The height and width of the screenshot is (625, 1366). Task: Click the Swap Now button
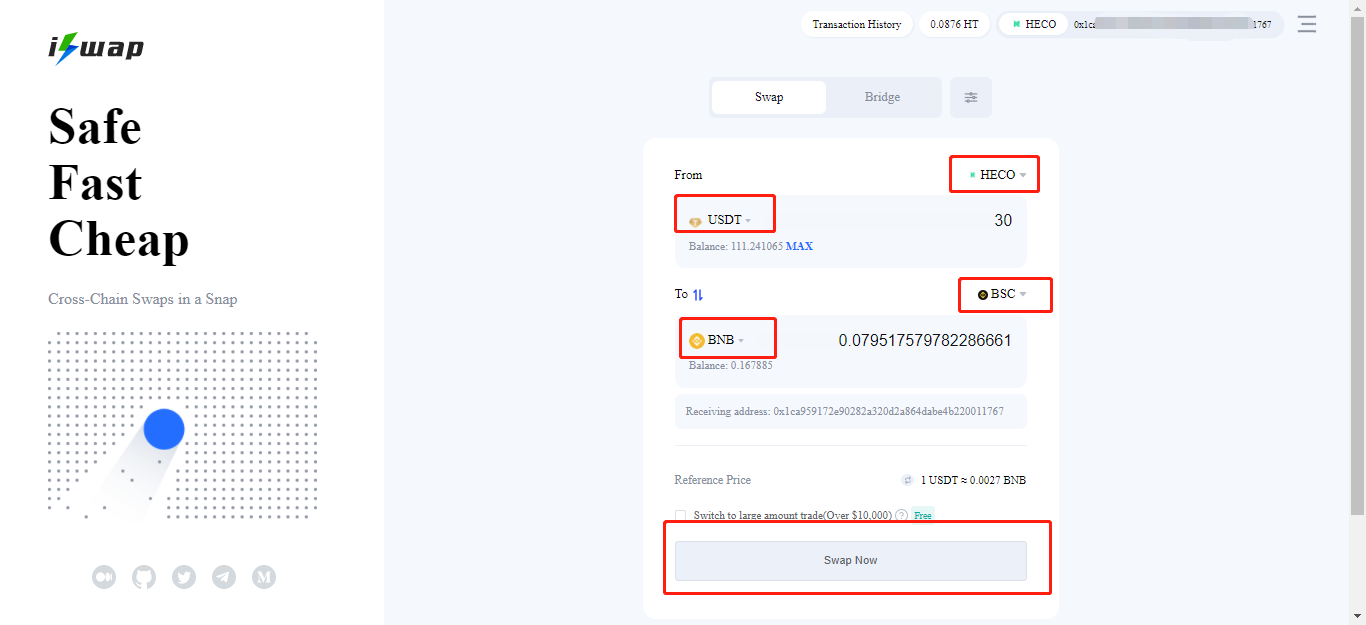pos(851,561)
